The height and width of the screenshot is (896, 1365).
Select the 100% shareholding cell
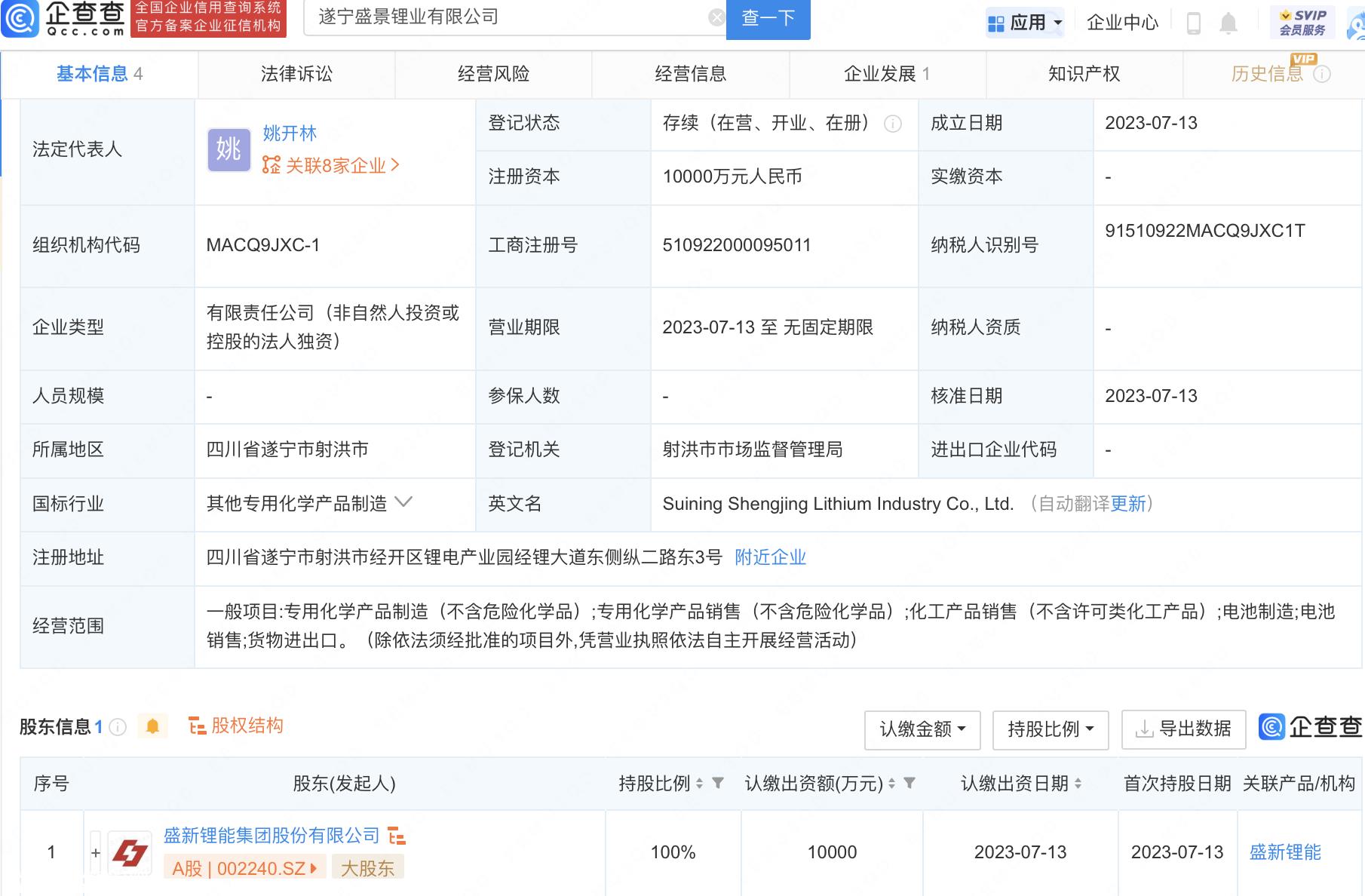tap(673, 852)
